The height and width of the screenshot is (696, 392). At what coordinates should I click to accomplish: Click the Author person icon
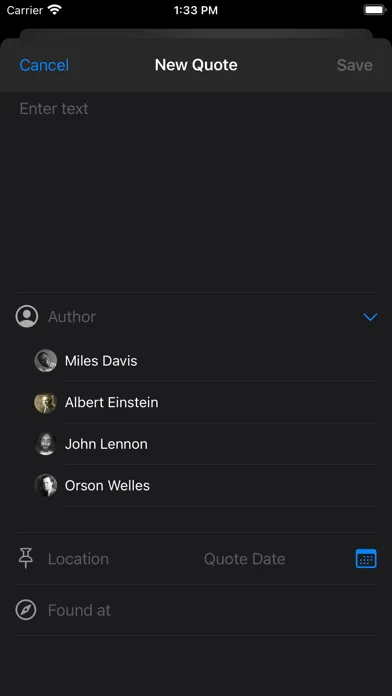click(x=27, y=316)
